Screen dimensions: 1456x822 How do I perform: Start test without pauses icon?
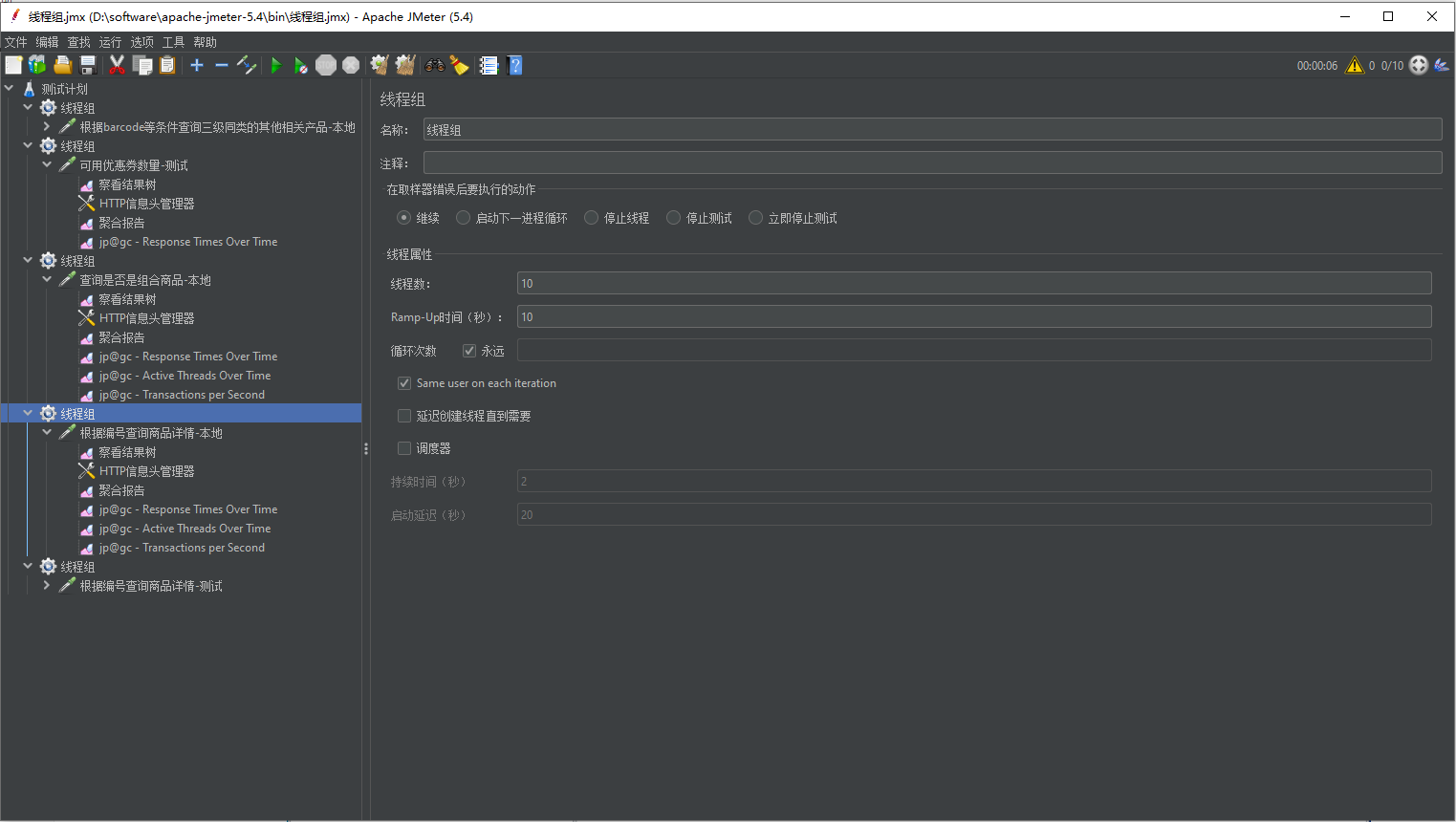click(x=301, y=65)
